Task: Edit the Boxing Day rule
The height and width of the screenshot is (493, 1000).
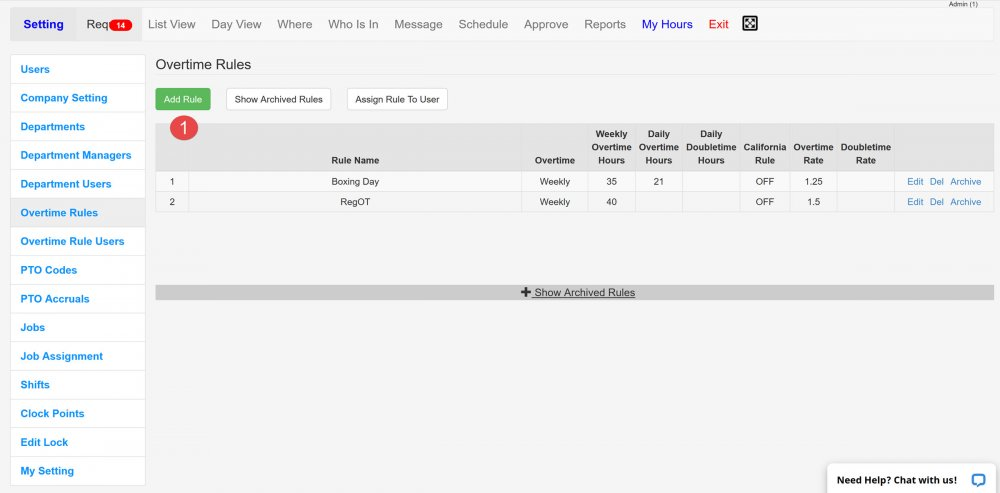Action: pyautogui.click(x=915, y=182)
